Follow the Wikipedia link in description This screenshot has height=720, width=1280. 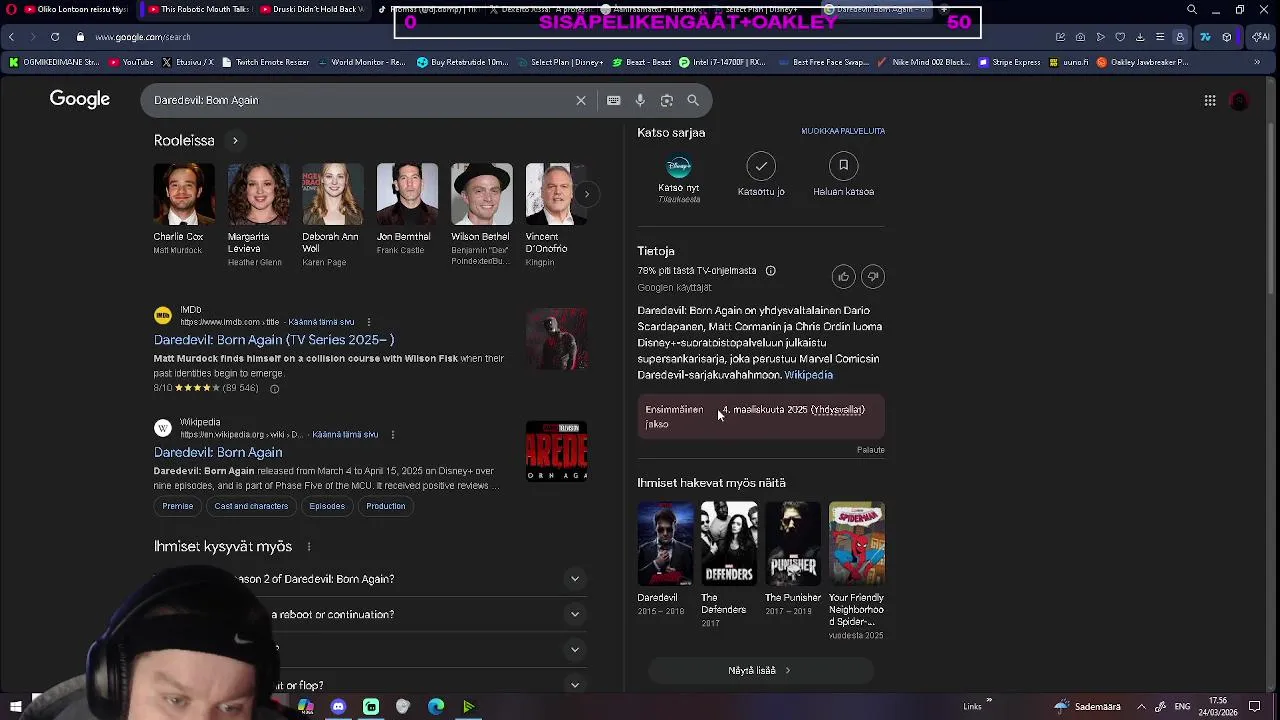(x=808, y=375)
